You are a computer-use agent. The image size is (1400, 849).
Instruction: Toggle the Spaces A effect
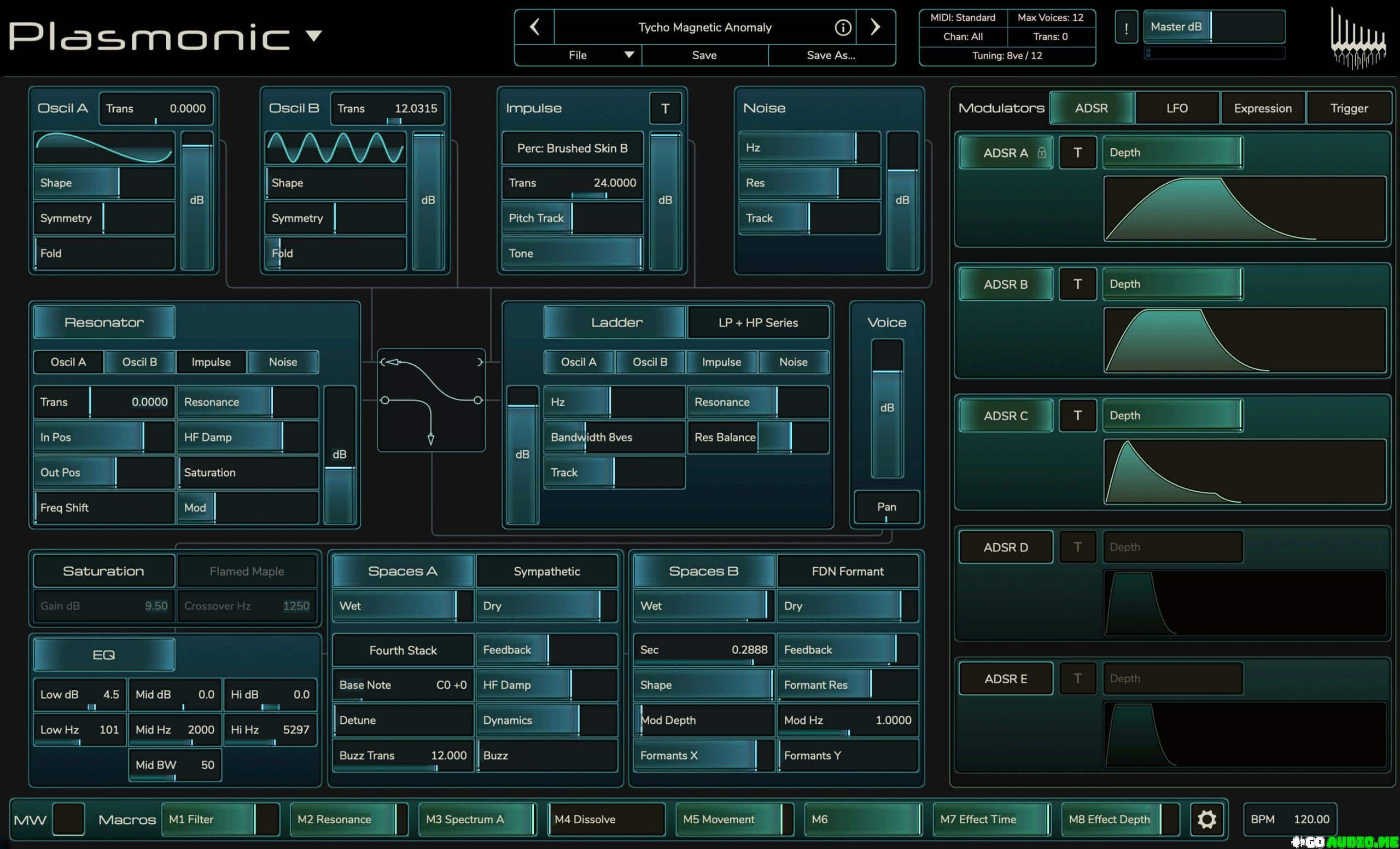pos(403,571)
